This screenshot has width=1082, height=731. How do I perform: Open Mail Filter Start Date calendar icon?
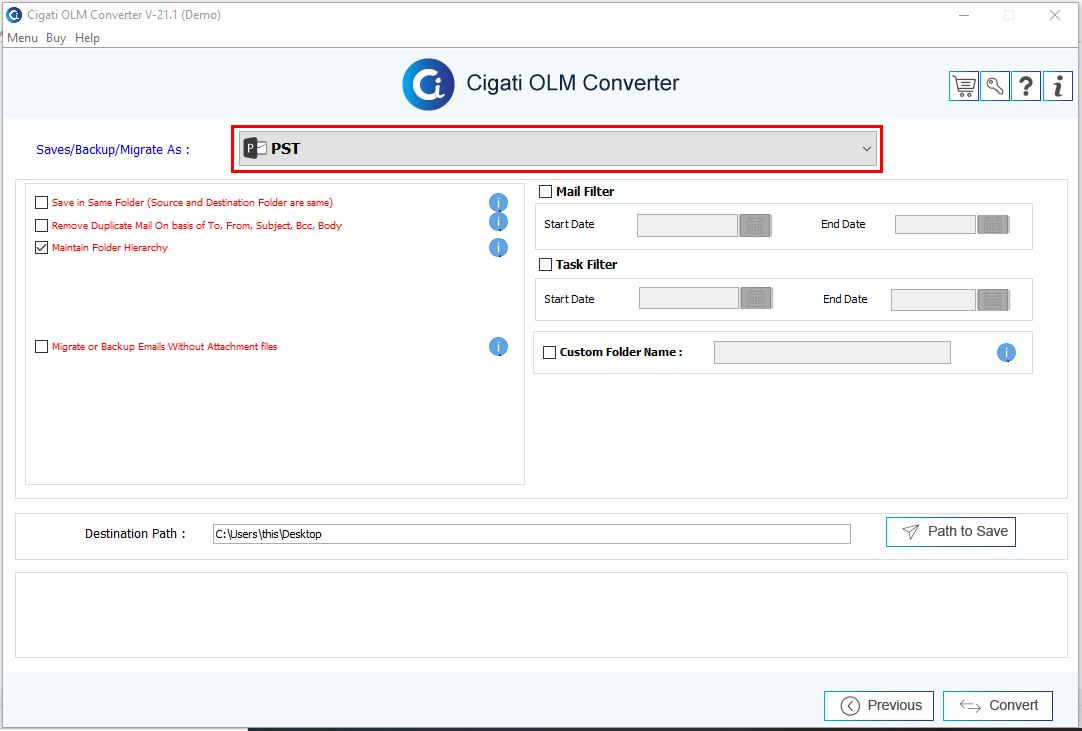pos(755,225)
